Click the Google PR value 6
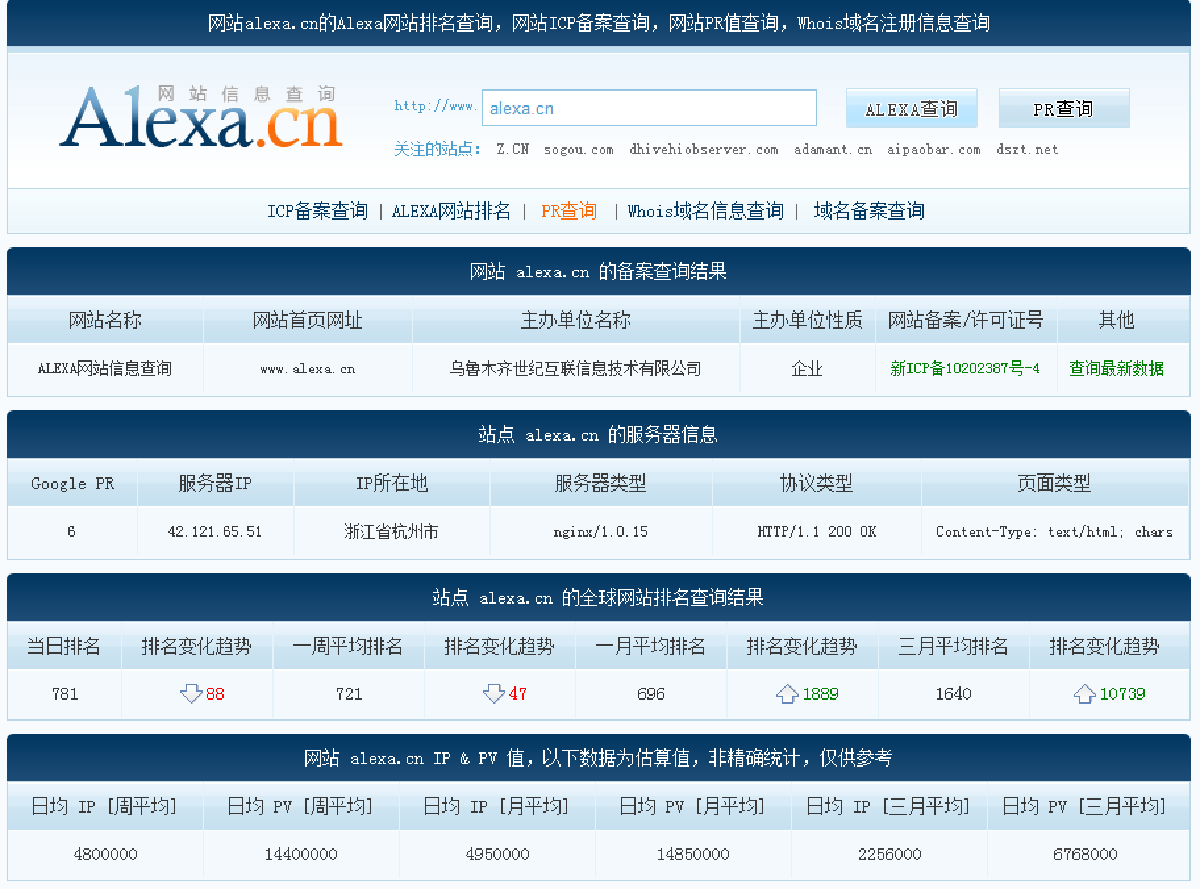This screenshot has height=889, width=1200. pyautogui.click(x=71, y=531)
